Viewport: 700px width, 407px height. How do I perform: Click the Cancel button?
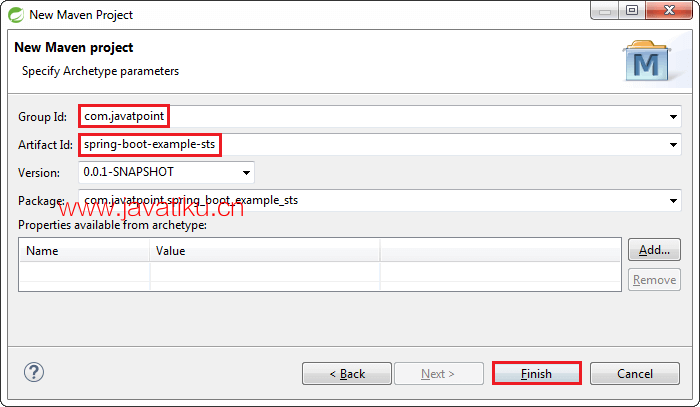[x=635, y=373]
